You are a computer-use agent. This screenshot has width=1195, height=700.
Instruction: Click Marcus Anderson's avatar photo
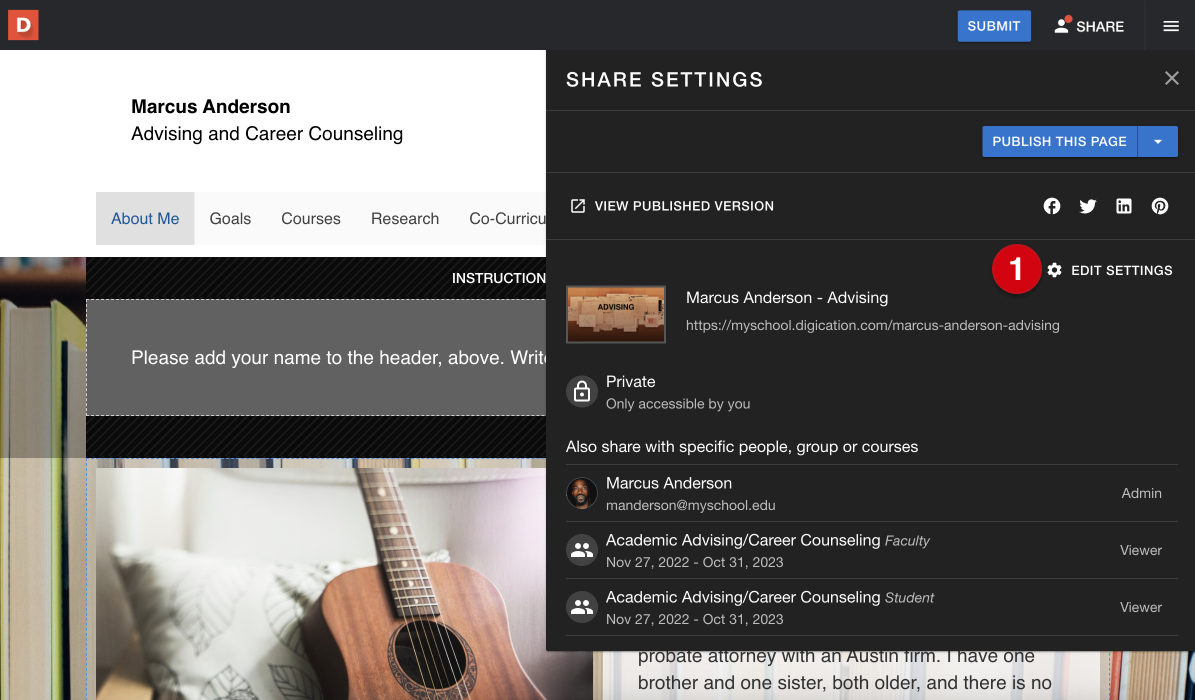(581, 493)
